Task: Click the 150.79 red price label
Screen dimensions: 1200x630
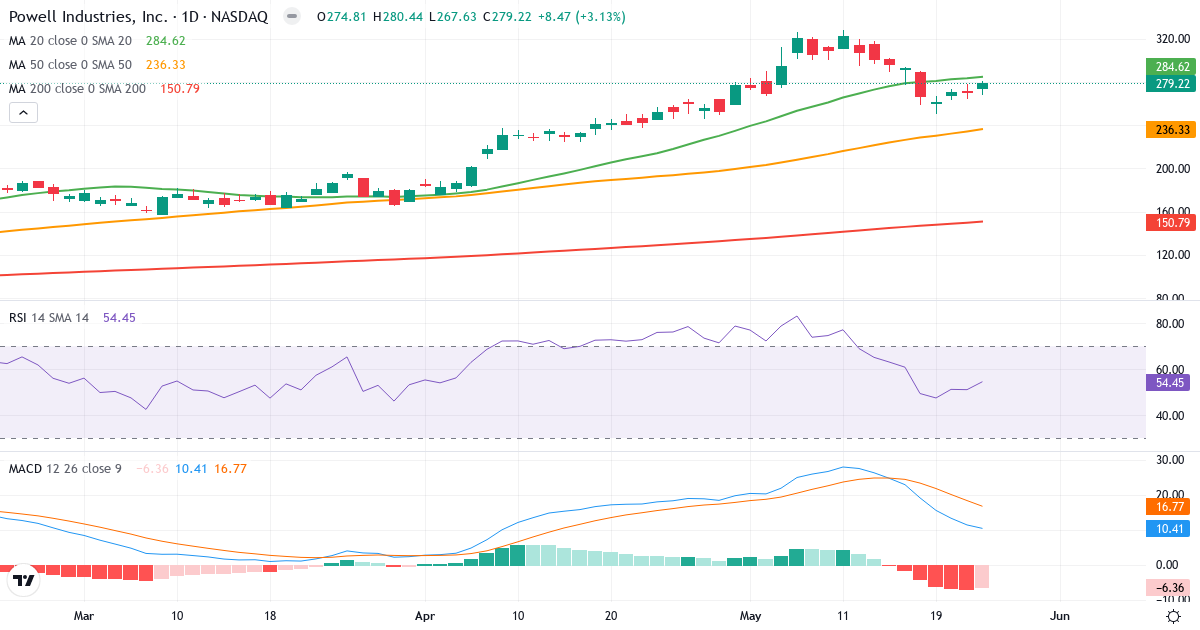Action: (x=1170, y=222)
